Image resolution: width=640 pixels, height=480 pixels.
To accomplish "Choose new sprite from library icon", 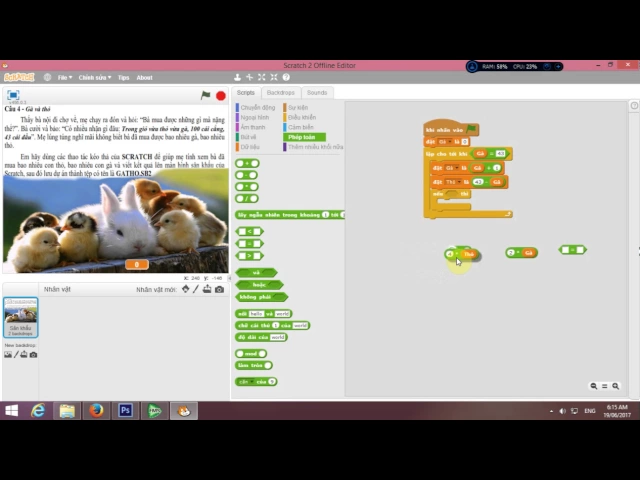I will pos(185,289).
